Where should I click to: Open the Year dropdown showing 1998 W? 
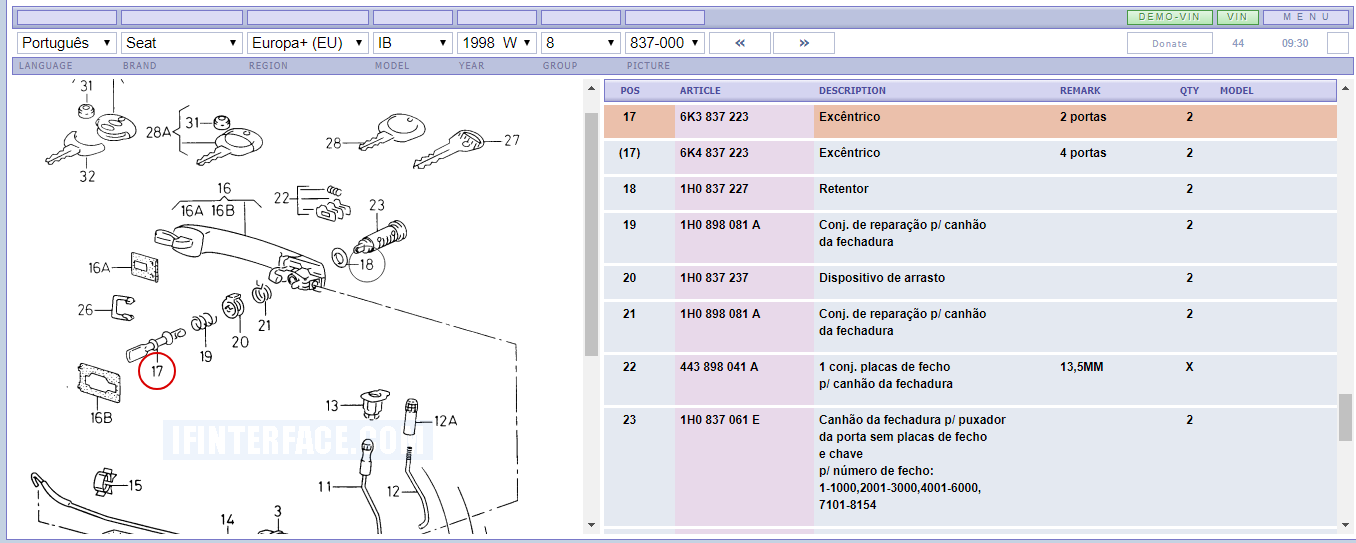(497, 43)
